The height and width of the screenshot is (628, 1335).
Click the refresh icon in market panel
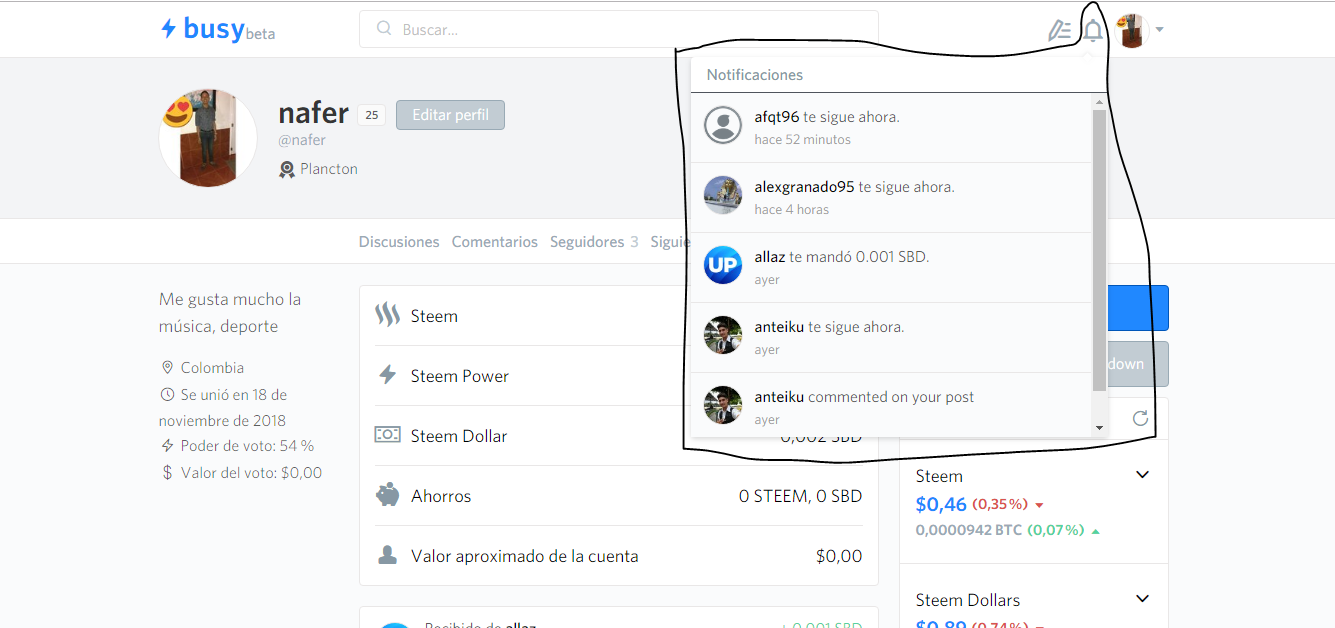pyautogui.click(x=1140, y=418)
